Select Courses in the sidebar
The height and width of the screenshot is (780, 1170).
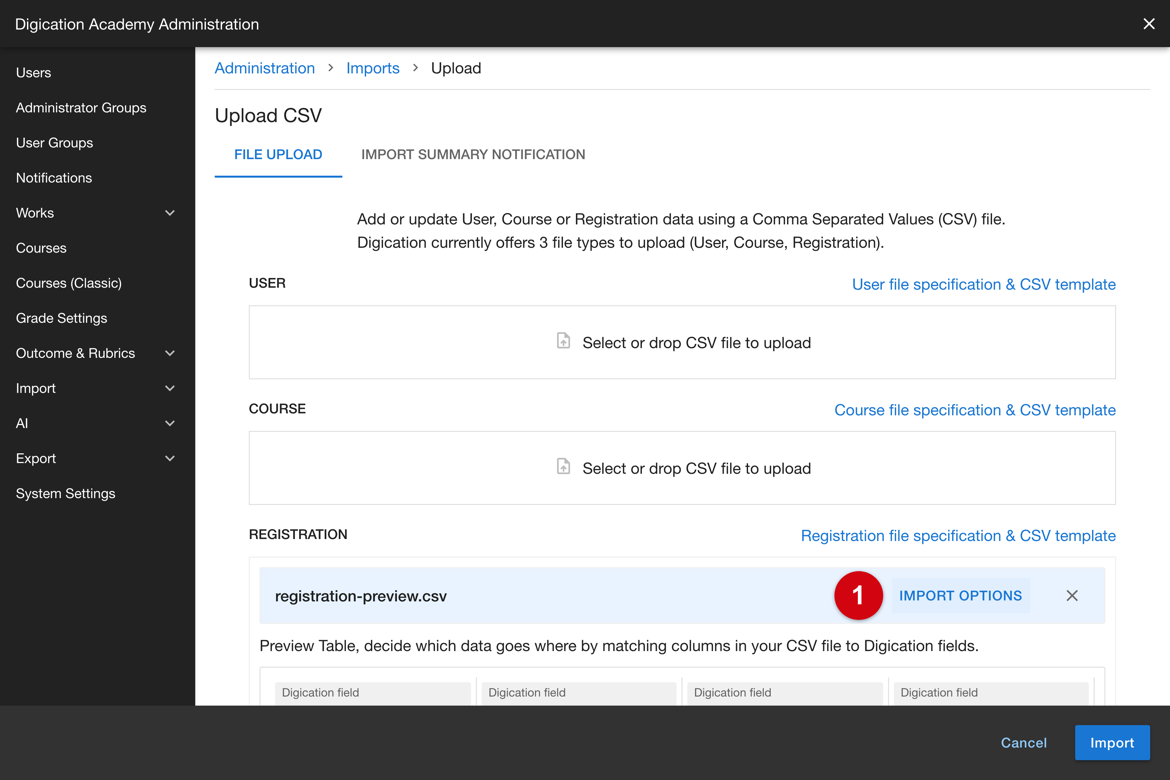pos(41,248)
